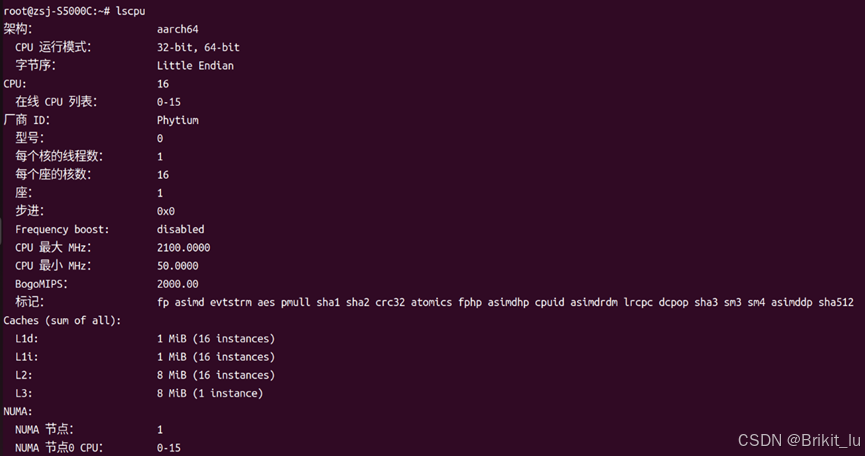Select the aarch64 architecture value

point(178,29)
